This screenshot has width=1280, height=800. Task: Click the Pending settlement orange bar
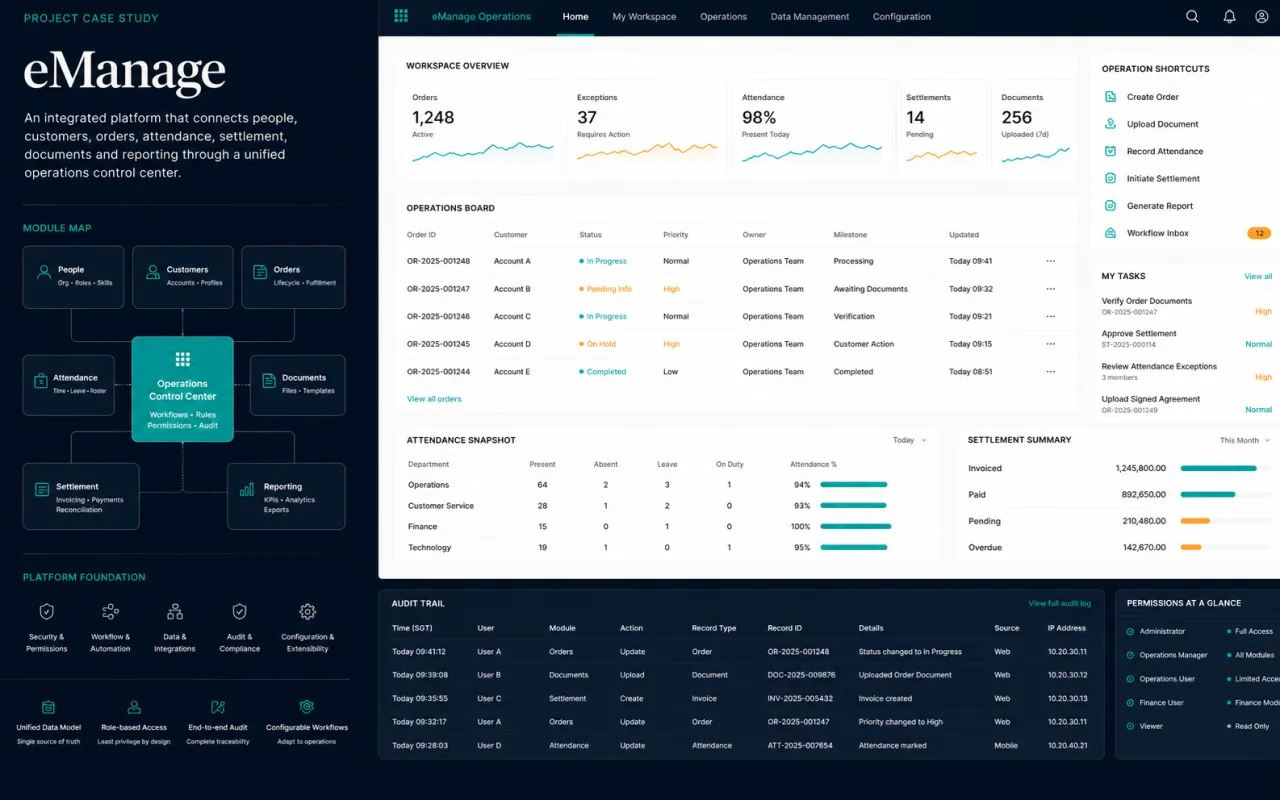pos(1195,521)
